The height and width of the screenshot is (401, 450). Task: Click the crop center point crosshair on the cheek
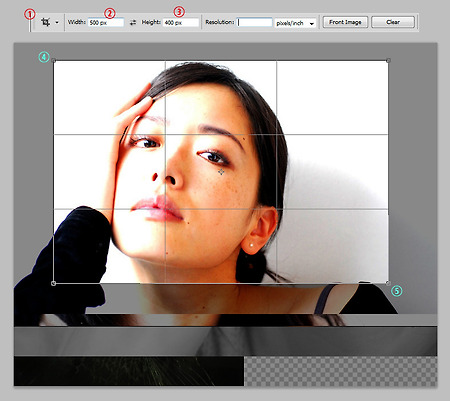pyautogui.click(x=221, y=172)
